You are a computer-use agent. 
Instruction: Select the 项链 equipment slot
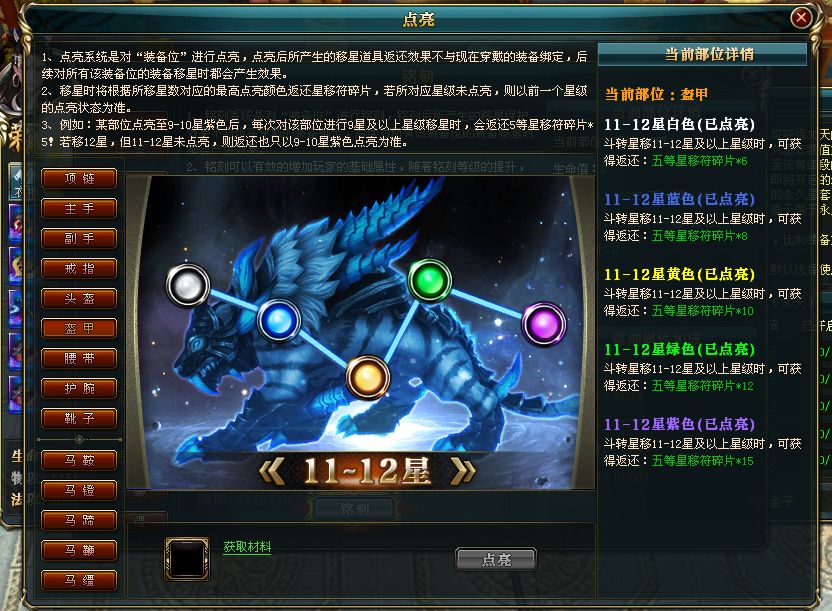[x=79, y=179]
